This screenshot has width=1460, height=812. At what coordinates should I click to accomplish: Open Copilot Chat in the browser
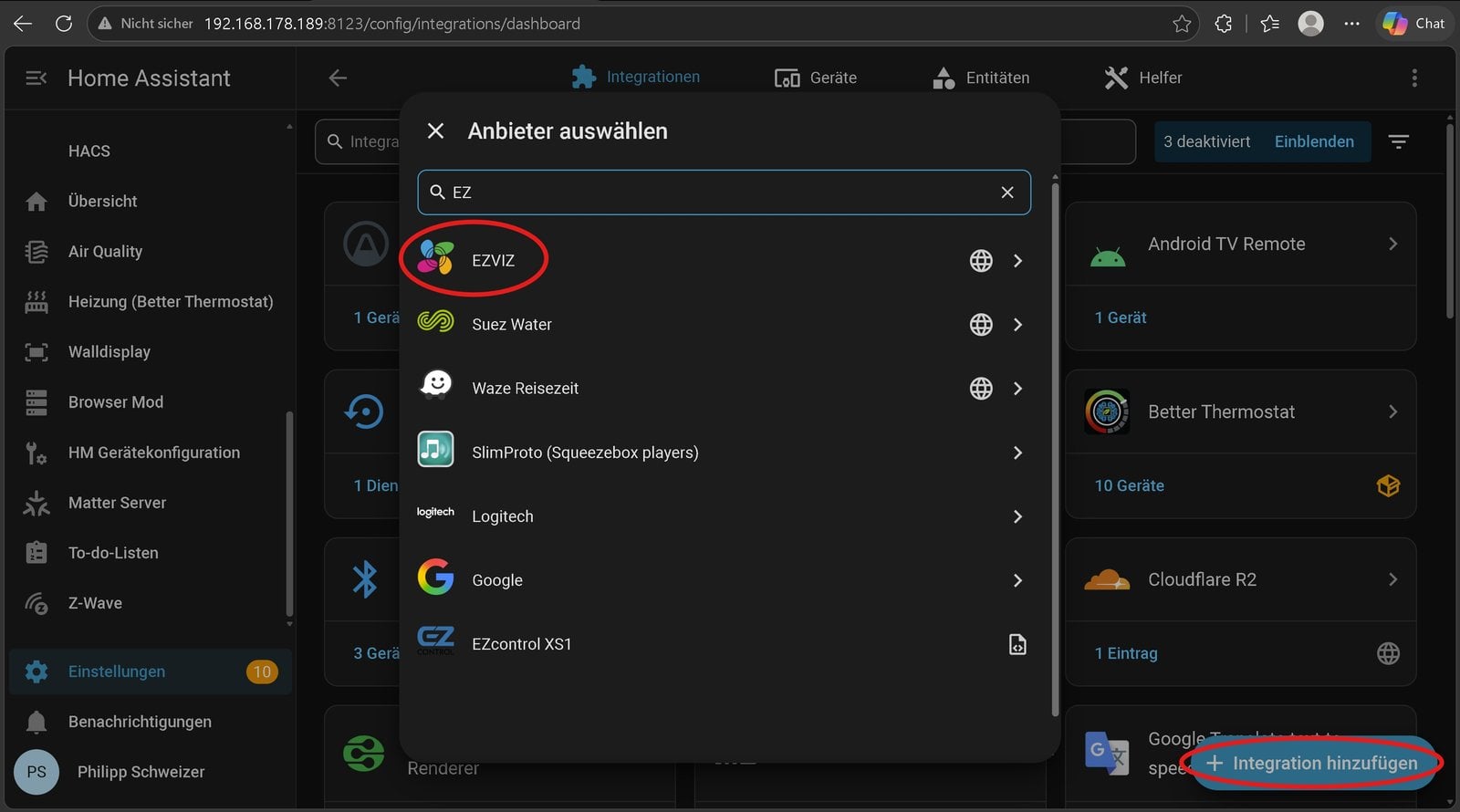coord(1413,24)
